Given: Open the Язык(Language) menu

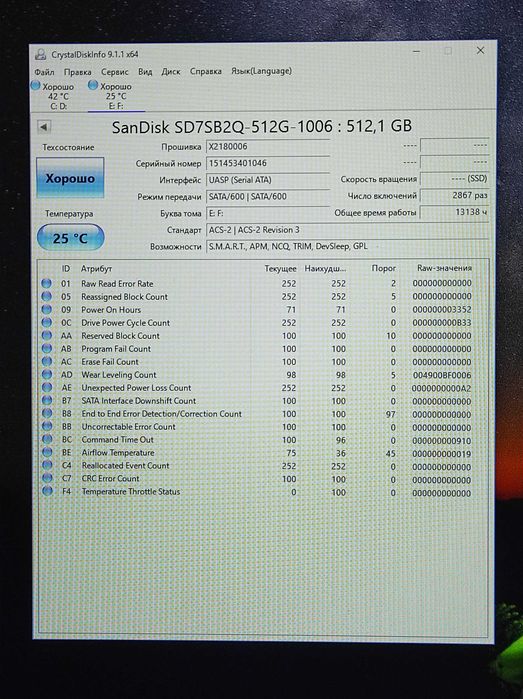Looking at the screenshot, I should point(262,71).
